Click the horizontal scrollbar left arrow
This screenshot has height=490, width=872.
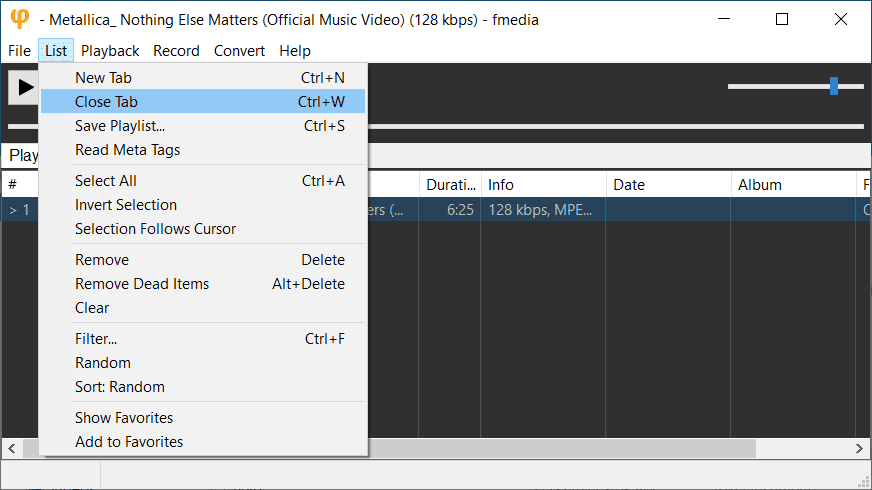(x=12, y=448)
